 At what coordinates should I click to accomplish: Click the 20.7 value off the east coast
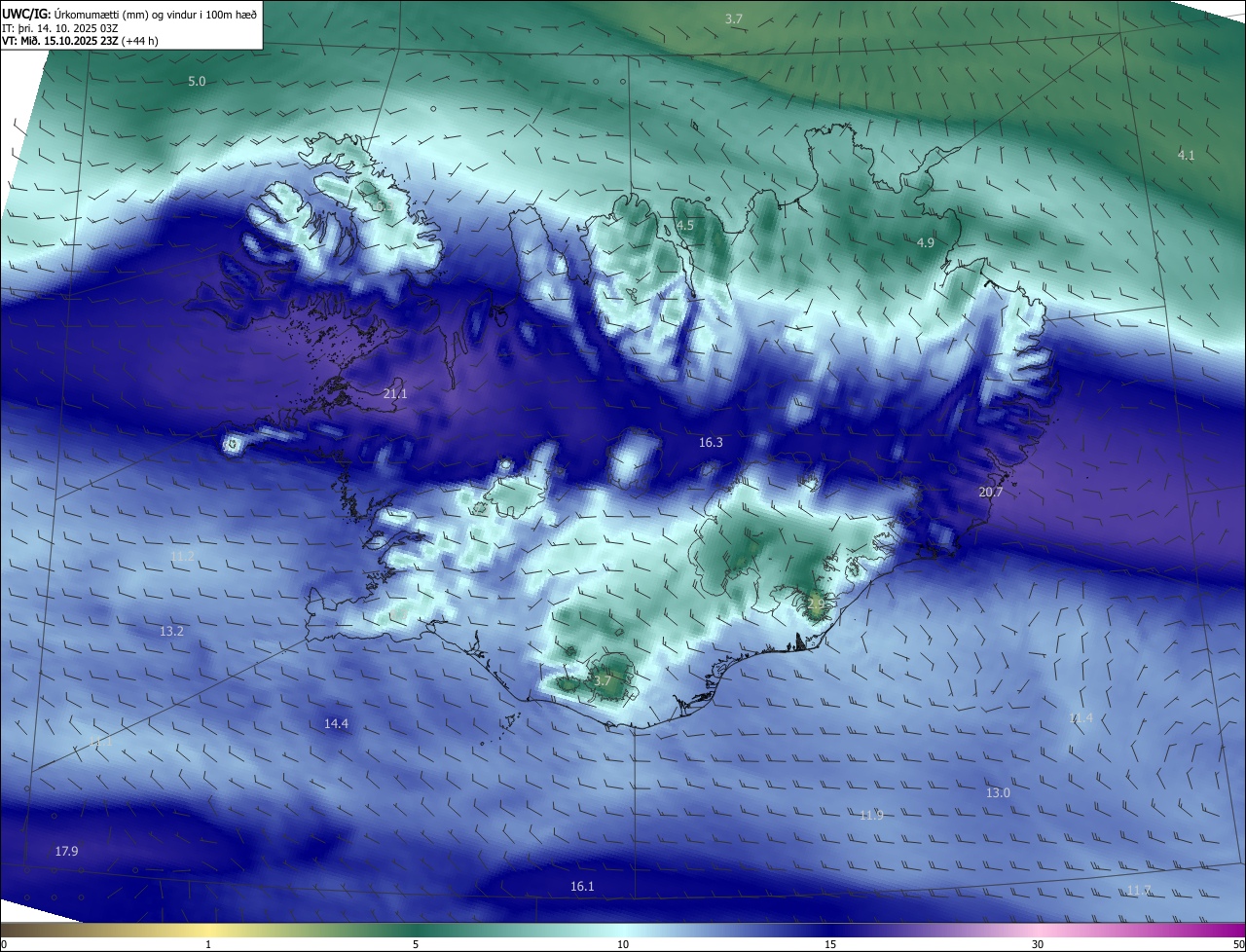coord(991,492)
